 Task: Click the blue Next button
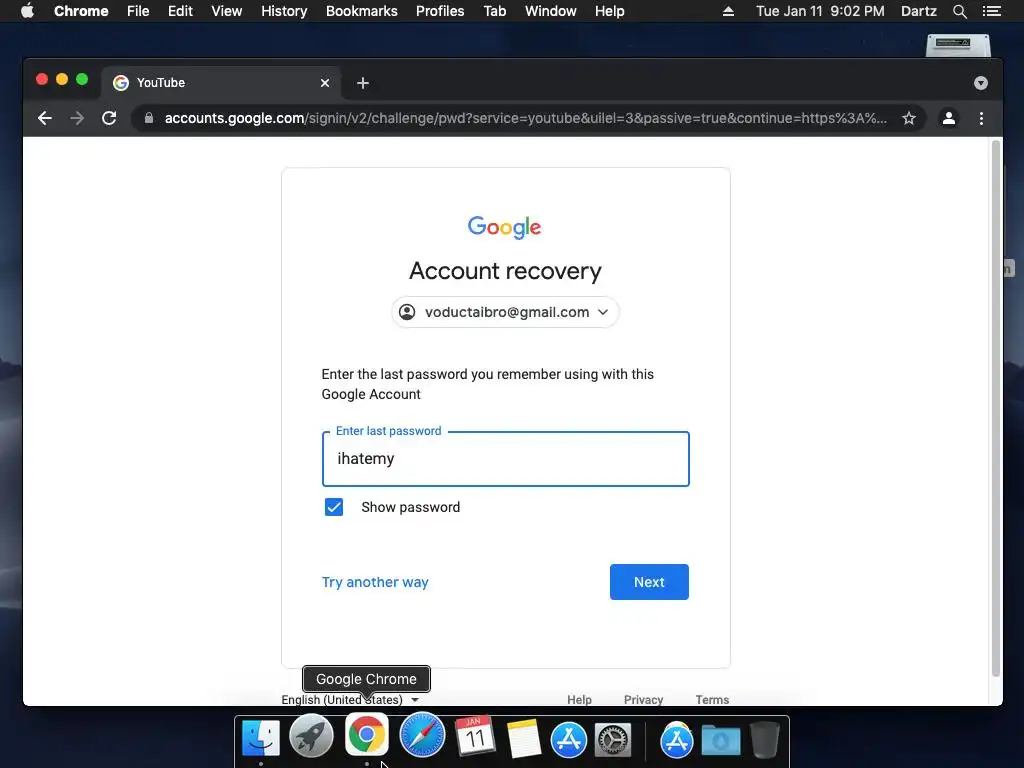649,582
